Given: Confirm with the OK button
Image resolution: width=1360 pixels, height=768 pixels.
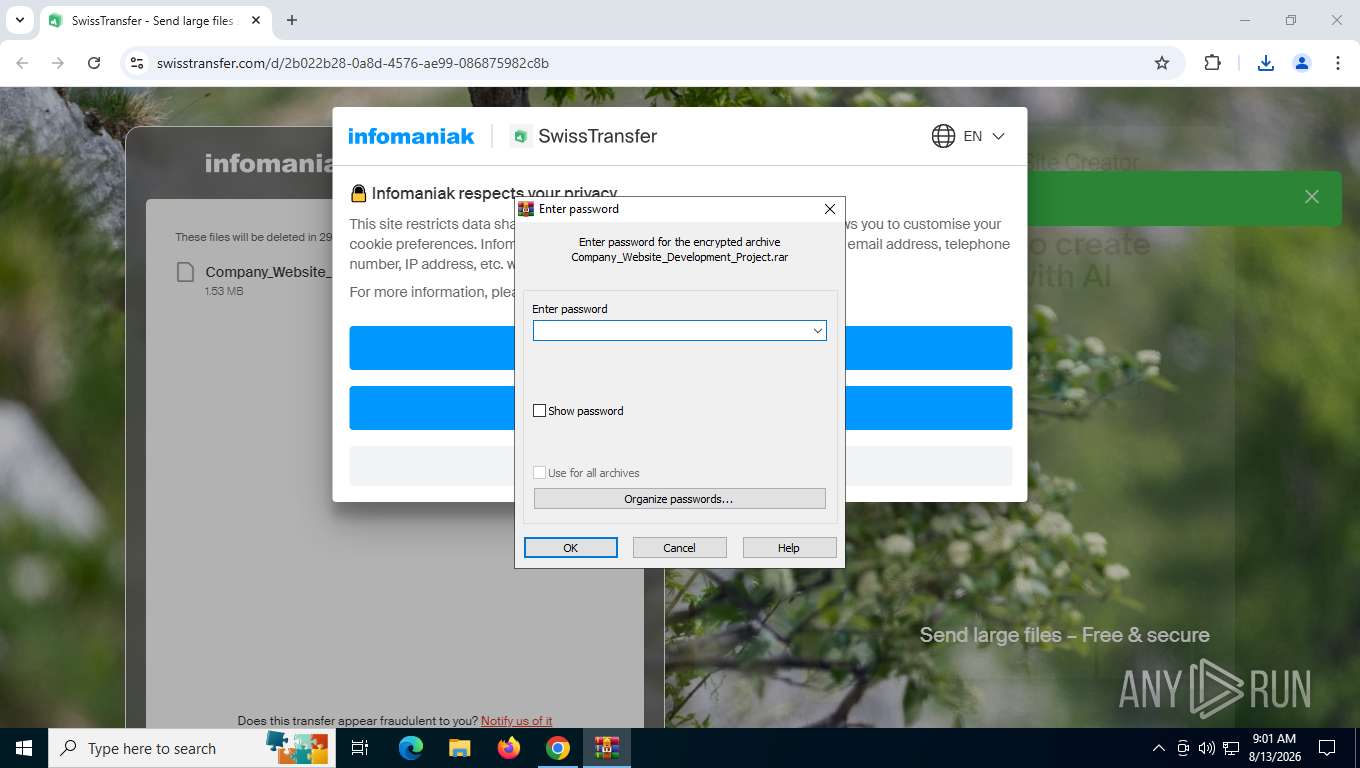Looking at the screenshot, I should point(571,547).
